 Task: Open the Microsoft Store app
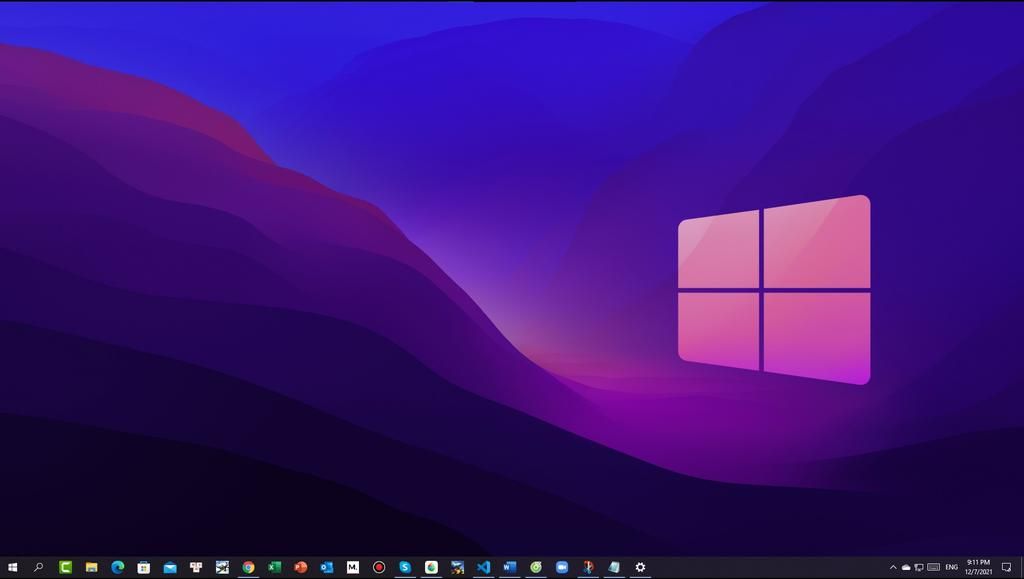coord(144,567)
